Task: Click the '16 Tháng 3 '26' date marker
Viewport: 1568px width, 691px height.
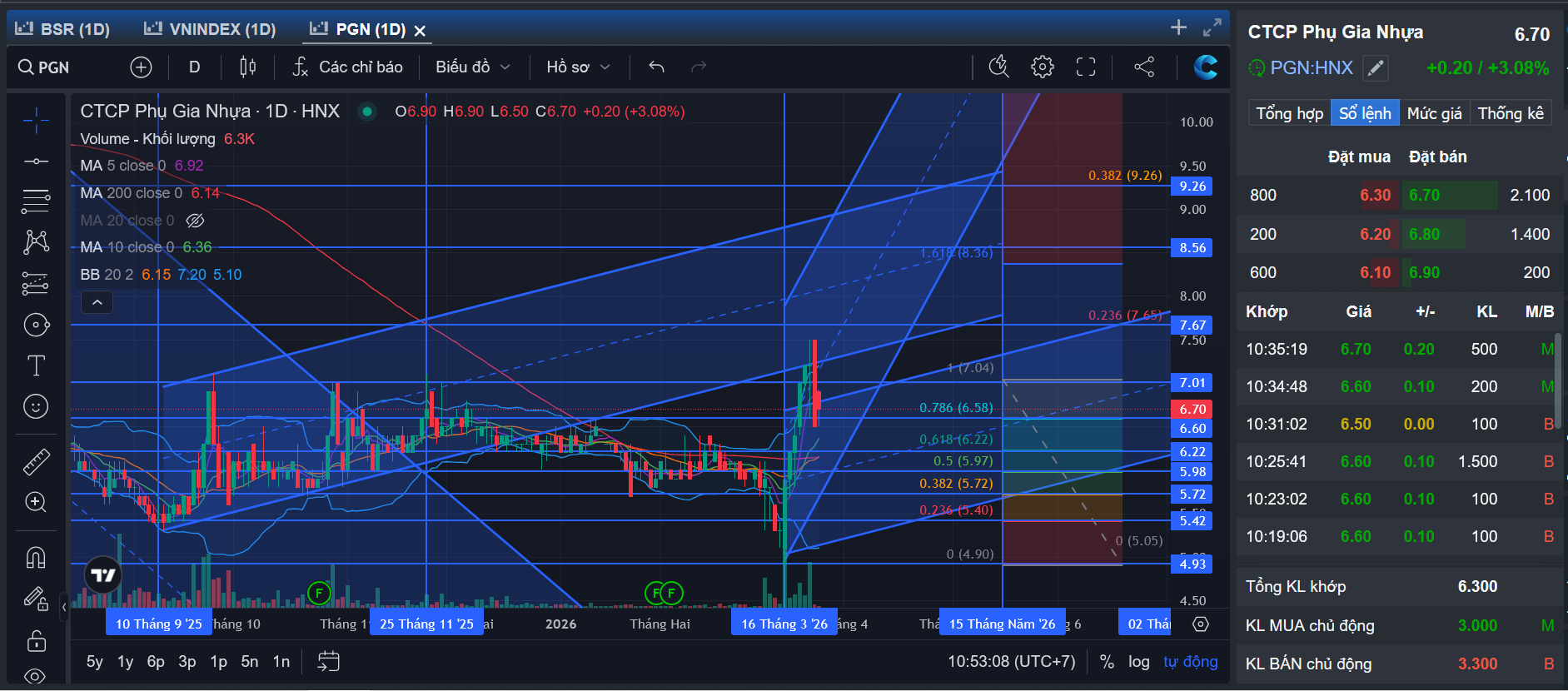Action: tap(784, 624)
